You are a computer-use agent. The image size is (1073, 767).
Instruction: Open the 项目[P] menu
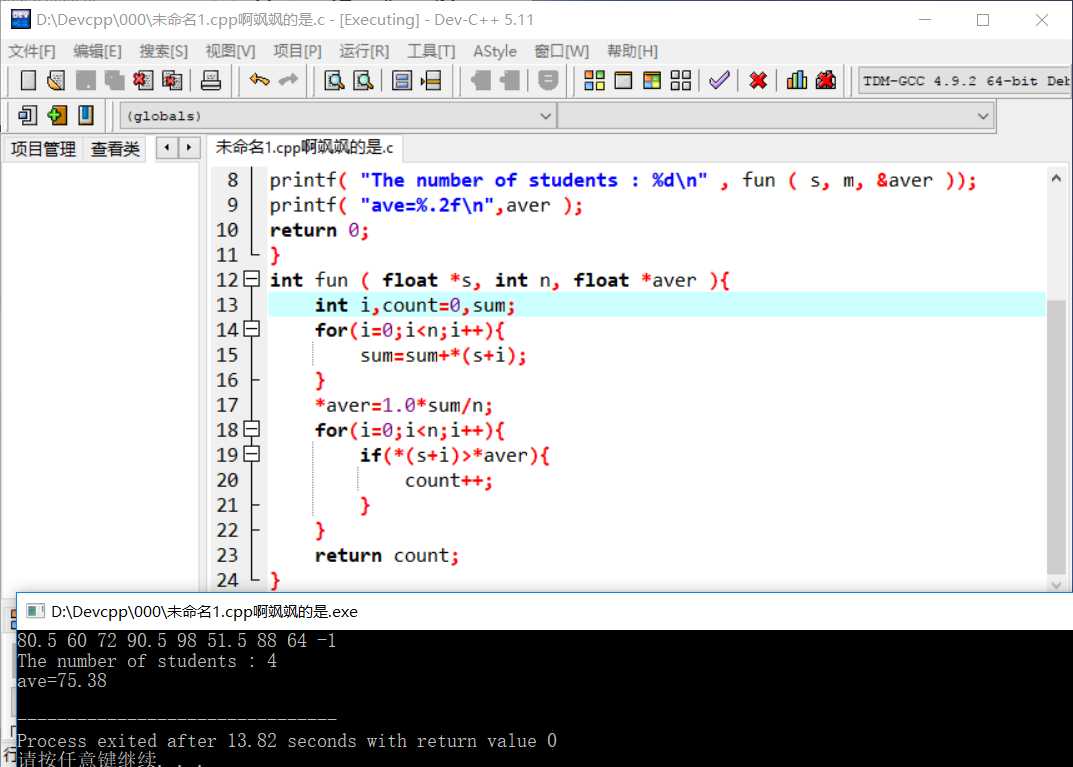pyautogui.click(x=297, y=51)
